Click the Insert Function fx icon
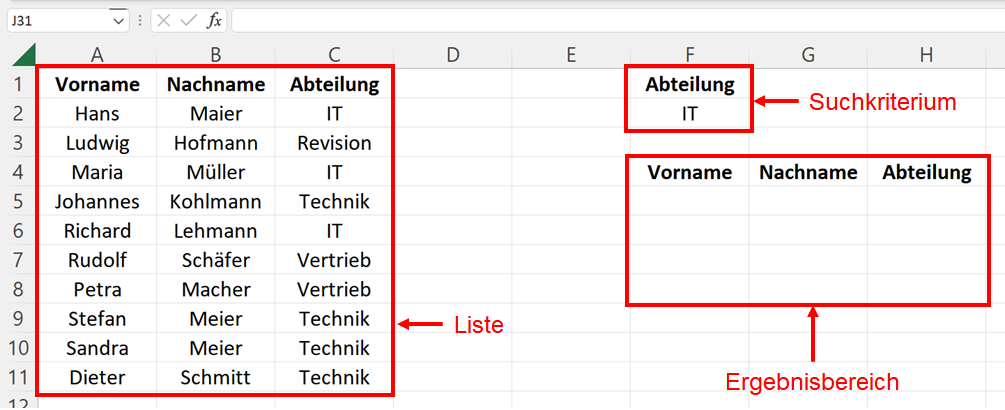This screenshot has height=410, width=1005. [214, 20]
